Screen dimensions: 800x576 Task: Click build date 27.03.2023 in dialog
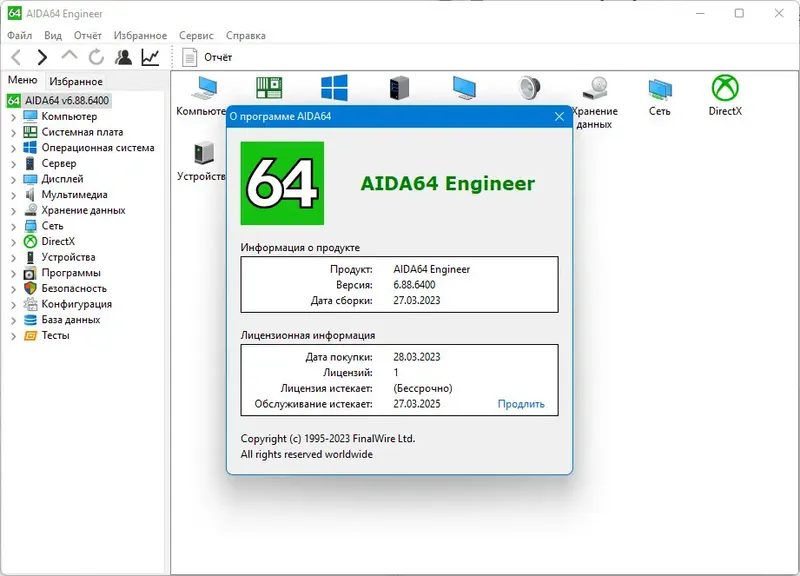(x=416, y=300)
